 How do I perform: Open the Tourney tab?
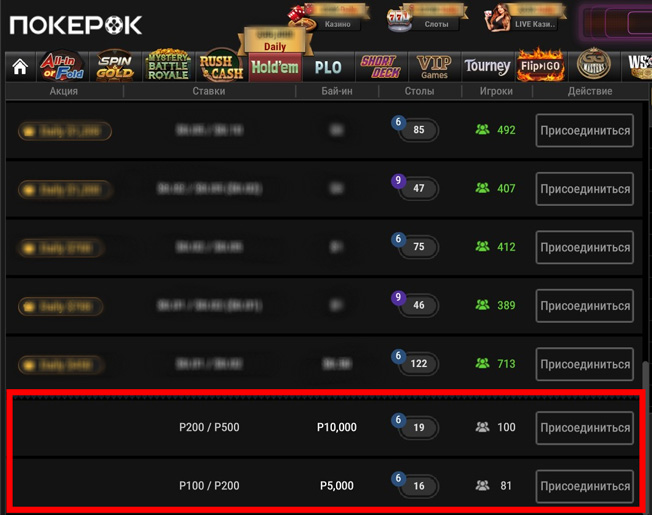[487, 67]
